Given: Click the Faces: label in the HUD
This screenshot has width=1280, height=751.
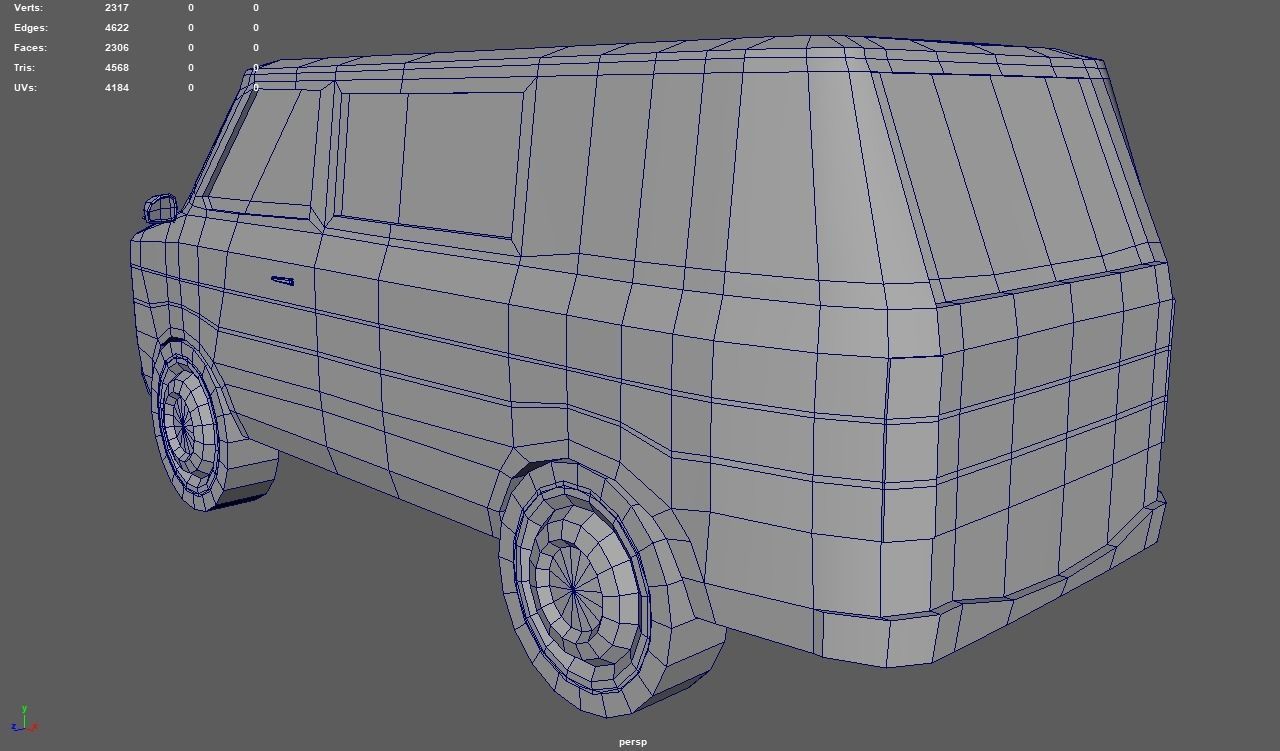Looking at the screenshot, I should point(30,48).
